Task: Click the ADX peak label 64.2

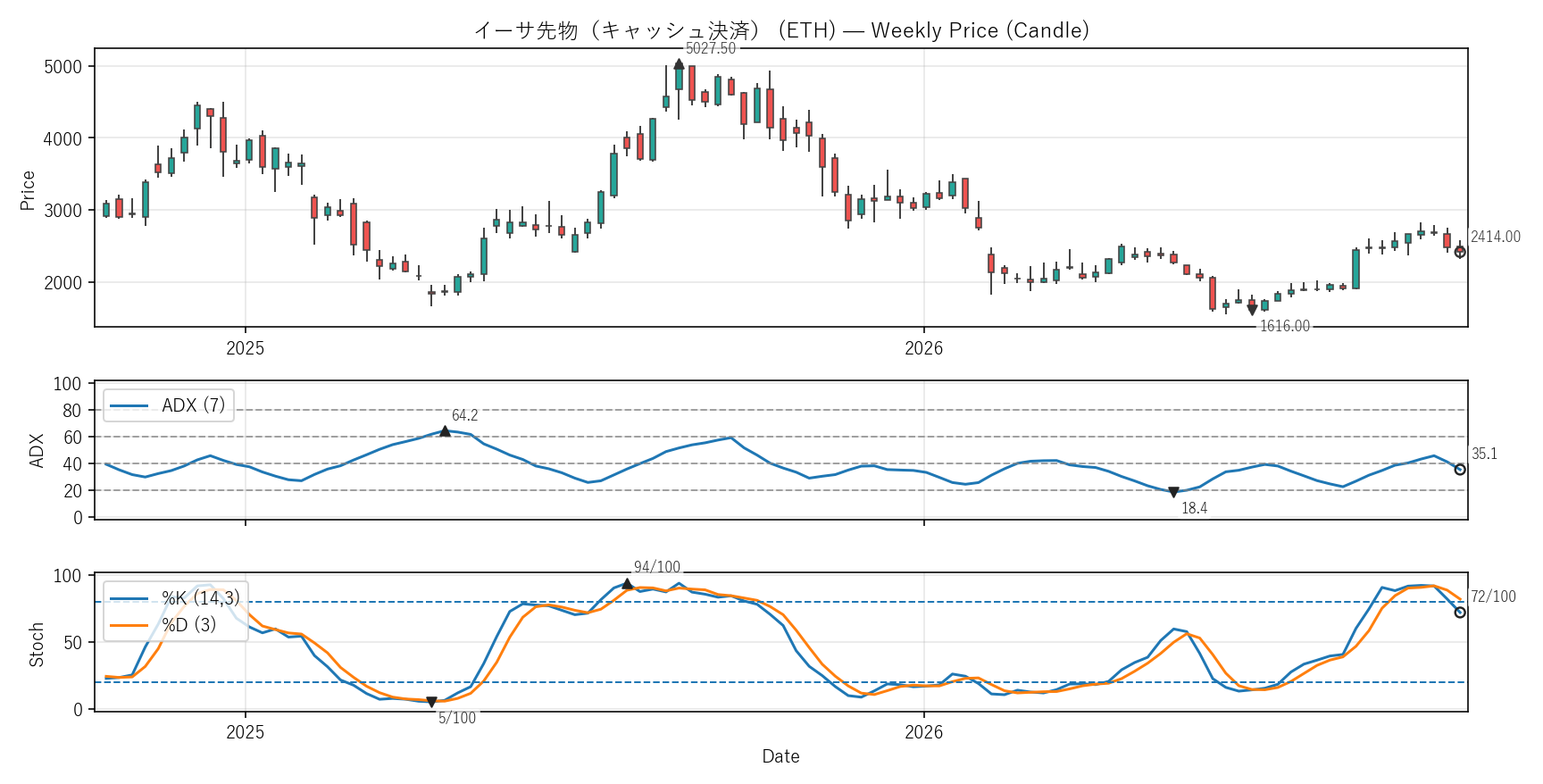Action: (464, 415)
